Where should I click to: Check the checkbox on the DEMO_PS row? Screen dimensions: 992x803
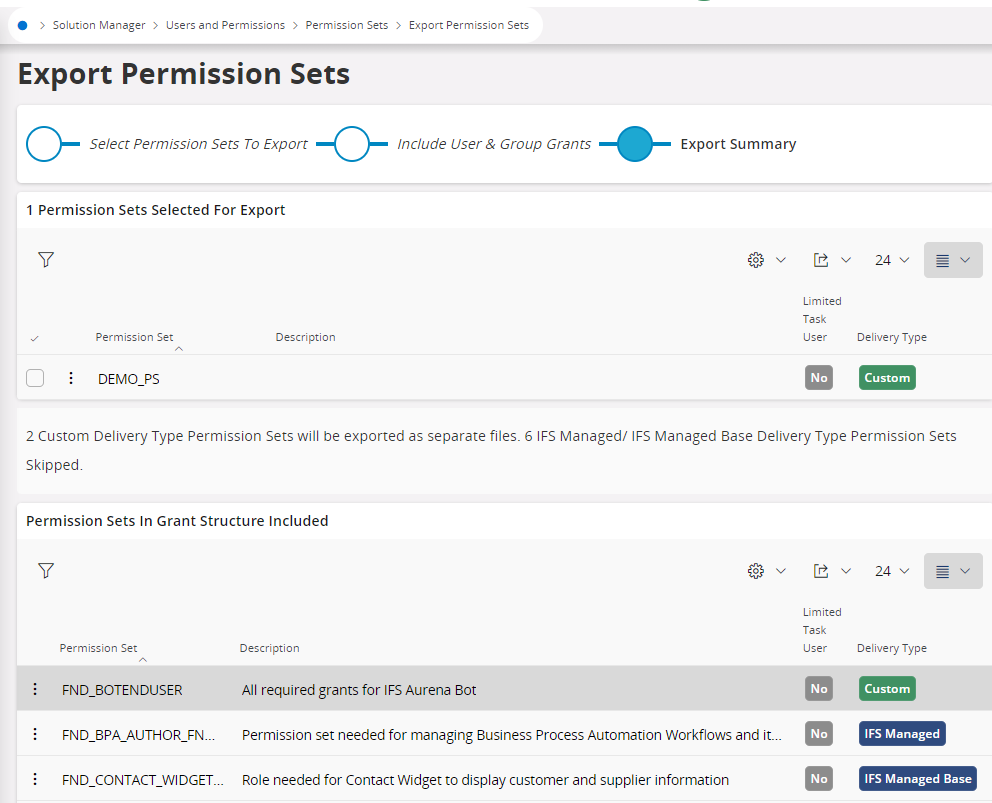tap(35, 378)
